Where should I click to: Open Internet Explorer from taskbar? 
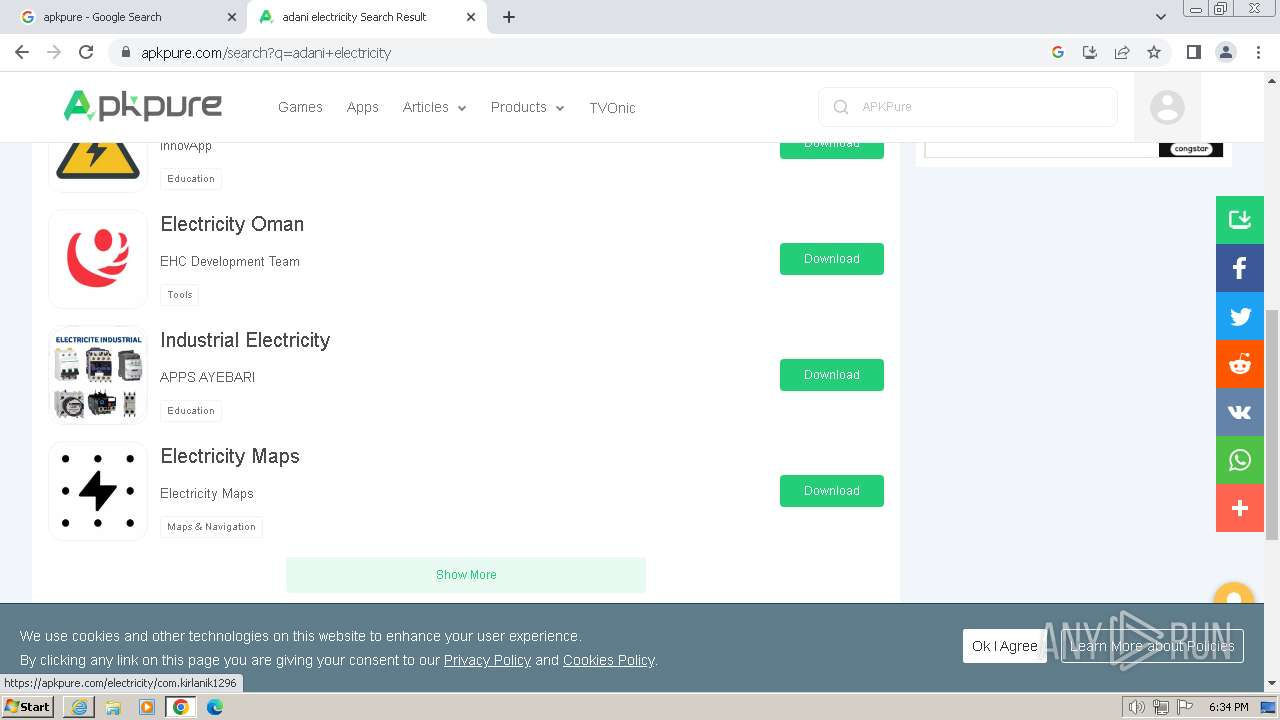79,707
